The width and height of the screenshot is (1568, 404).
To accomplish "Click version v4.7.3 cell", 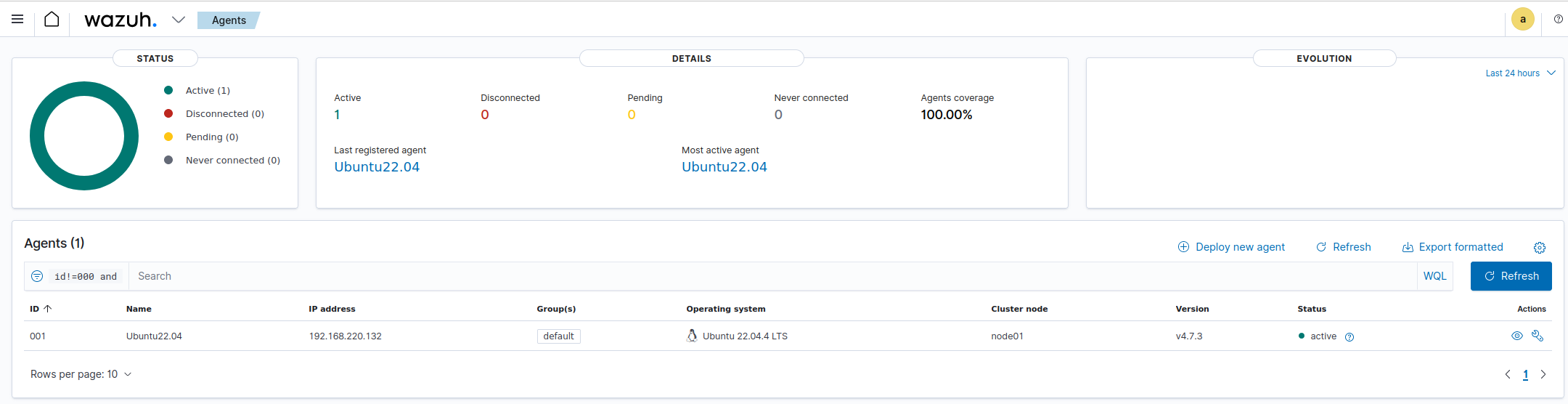I will pyautogui.click(x=1189, y=336).
